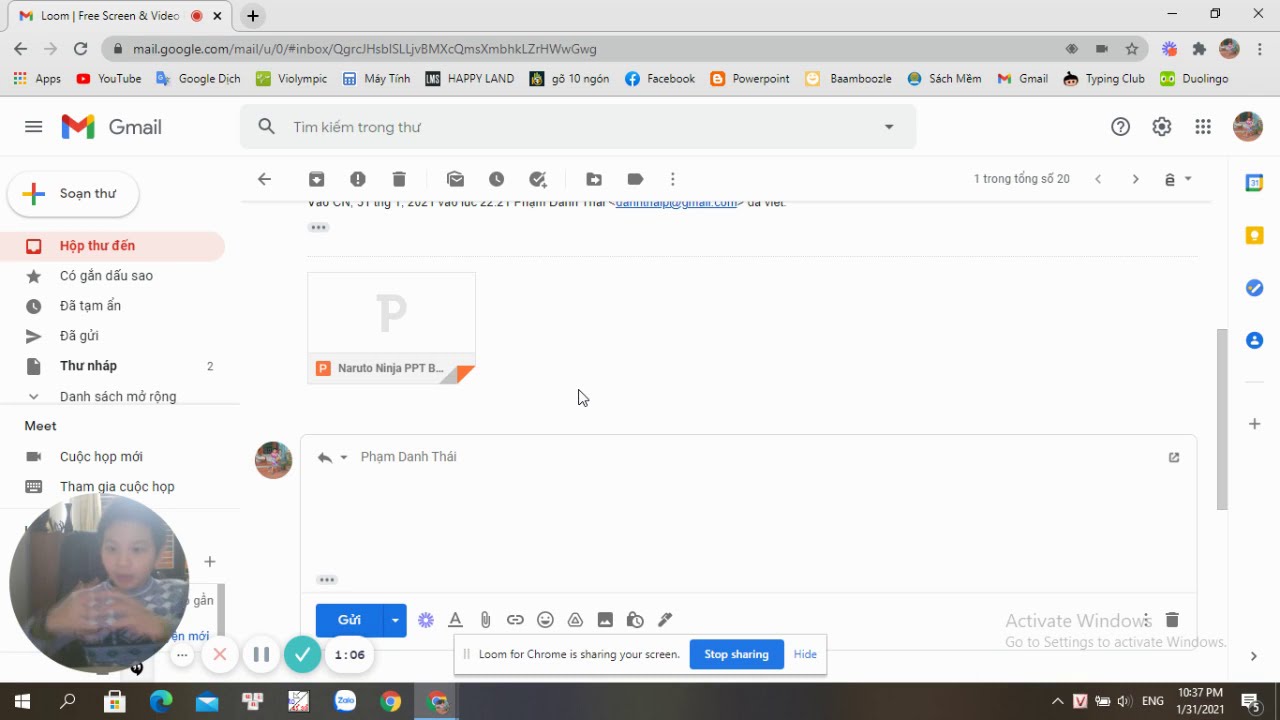1280x720 pixels.
Task: Open reply type dropdown arrow
Action: point(343,457)
